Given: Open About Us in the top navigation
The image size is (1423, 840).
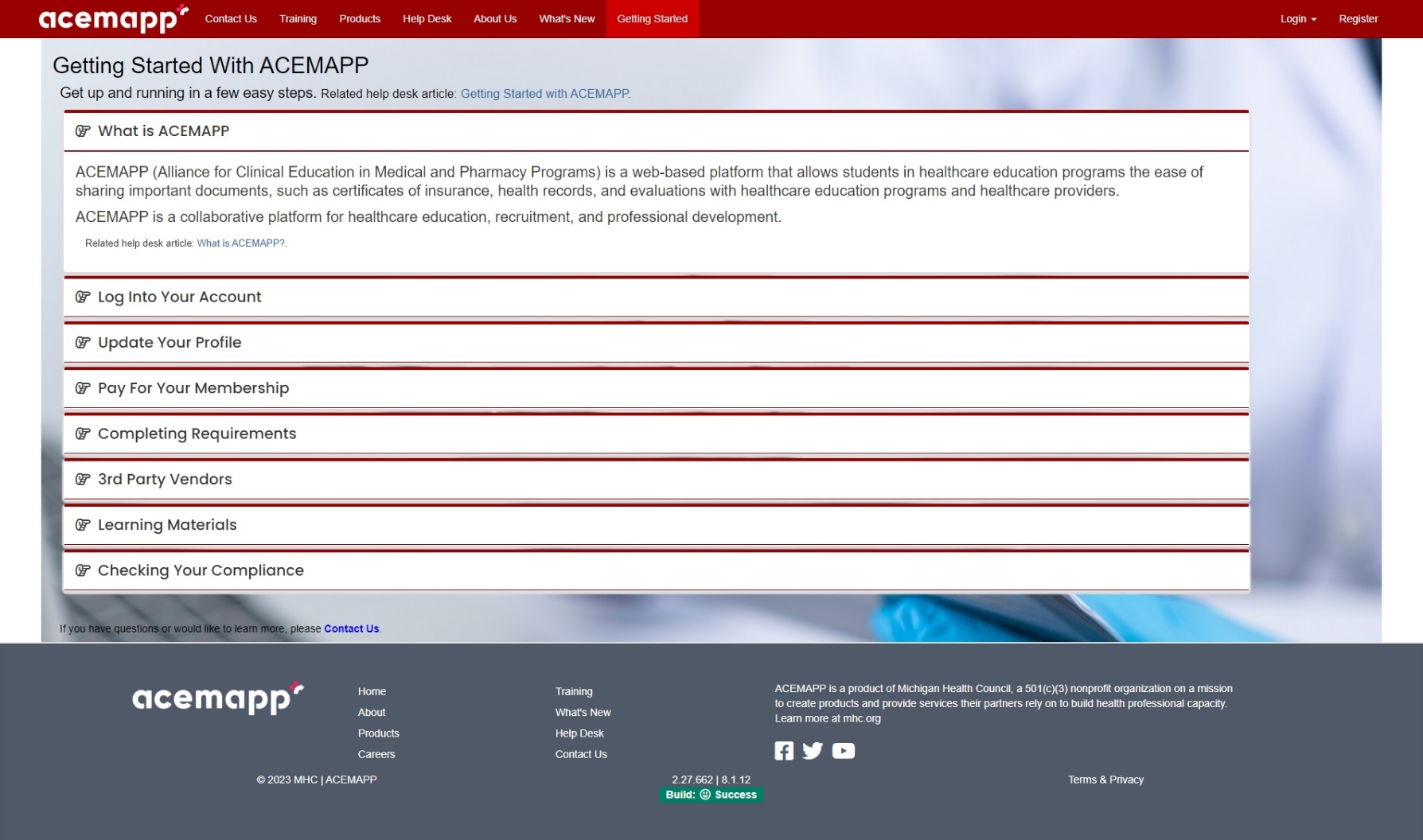Looking at the screenshot, I should point(495,19).
